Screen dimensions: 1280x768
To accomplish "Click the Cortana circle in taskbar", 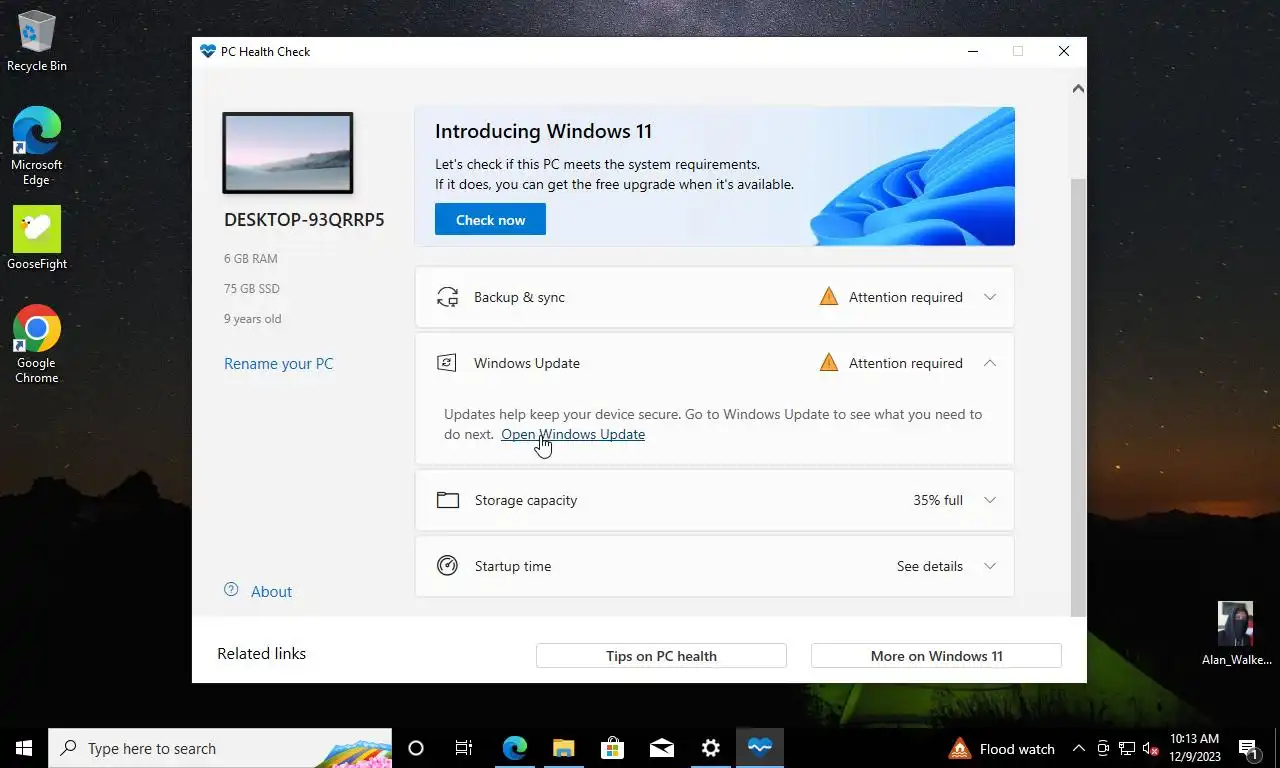I will 416,748.
